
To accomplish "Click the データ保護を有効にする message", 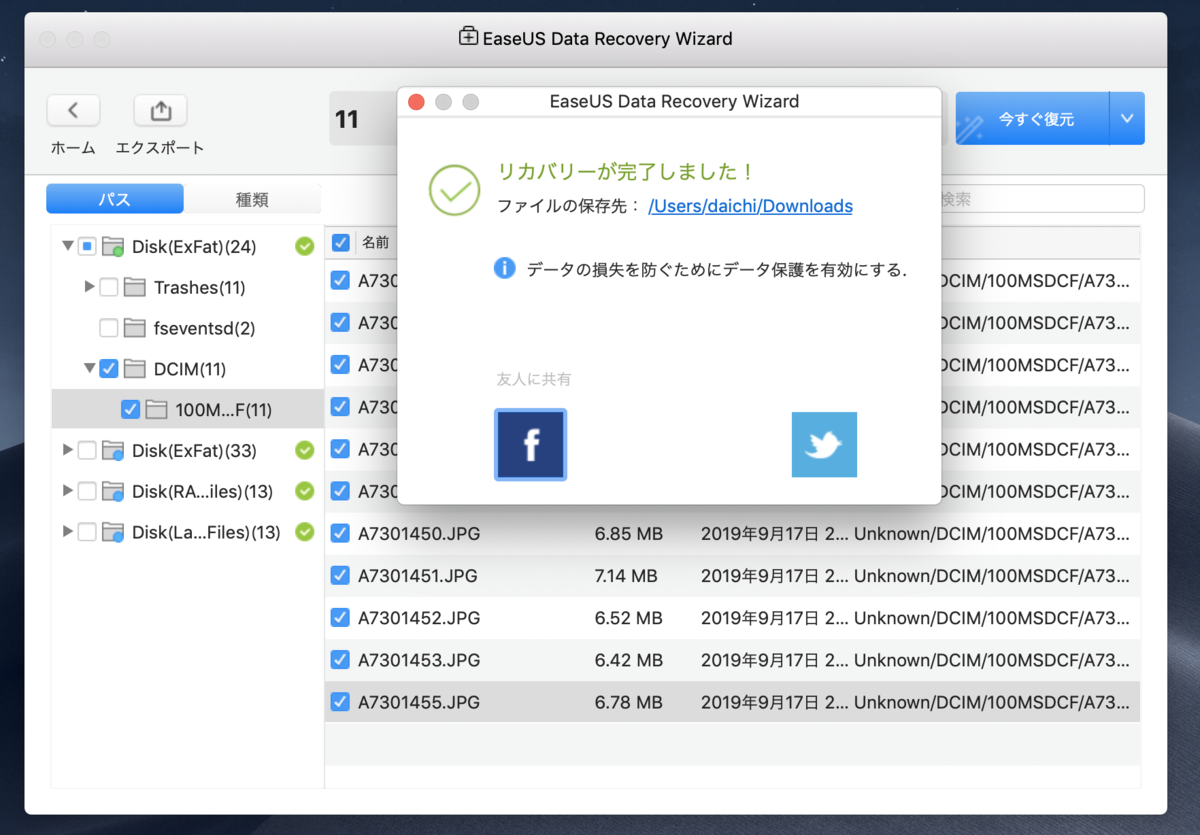I will click(x=717, y=270).
